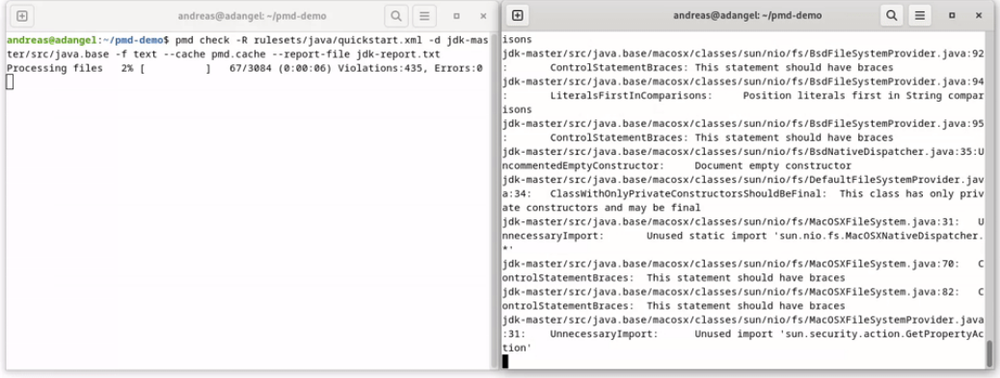Click the MacOSXFileSystem.java:31 line
This screenshot has height=378, width=1000.
coord(743,222)
